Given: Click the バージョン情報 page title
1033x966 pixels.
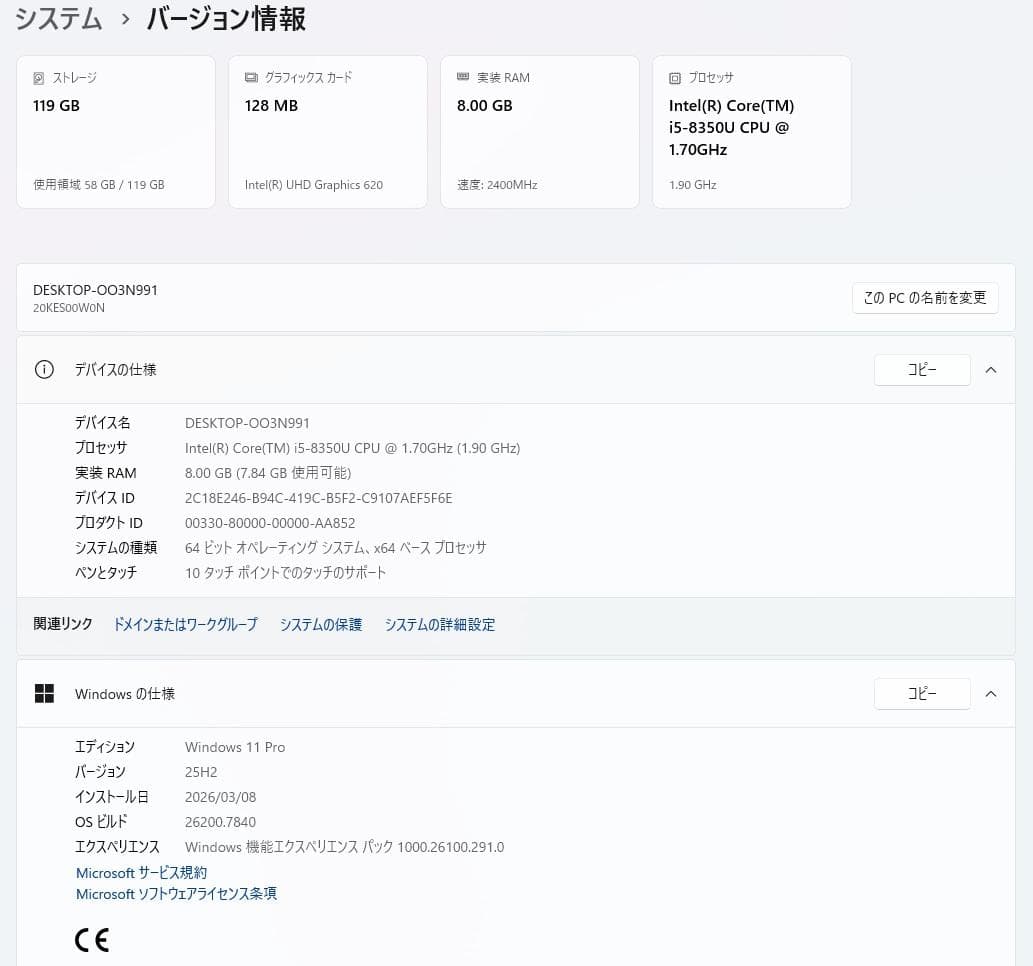Looking at the screenshot, I should pos(226,18).
